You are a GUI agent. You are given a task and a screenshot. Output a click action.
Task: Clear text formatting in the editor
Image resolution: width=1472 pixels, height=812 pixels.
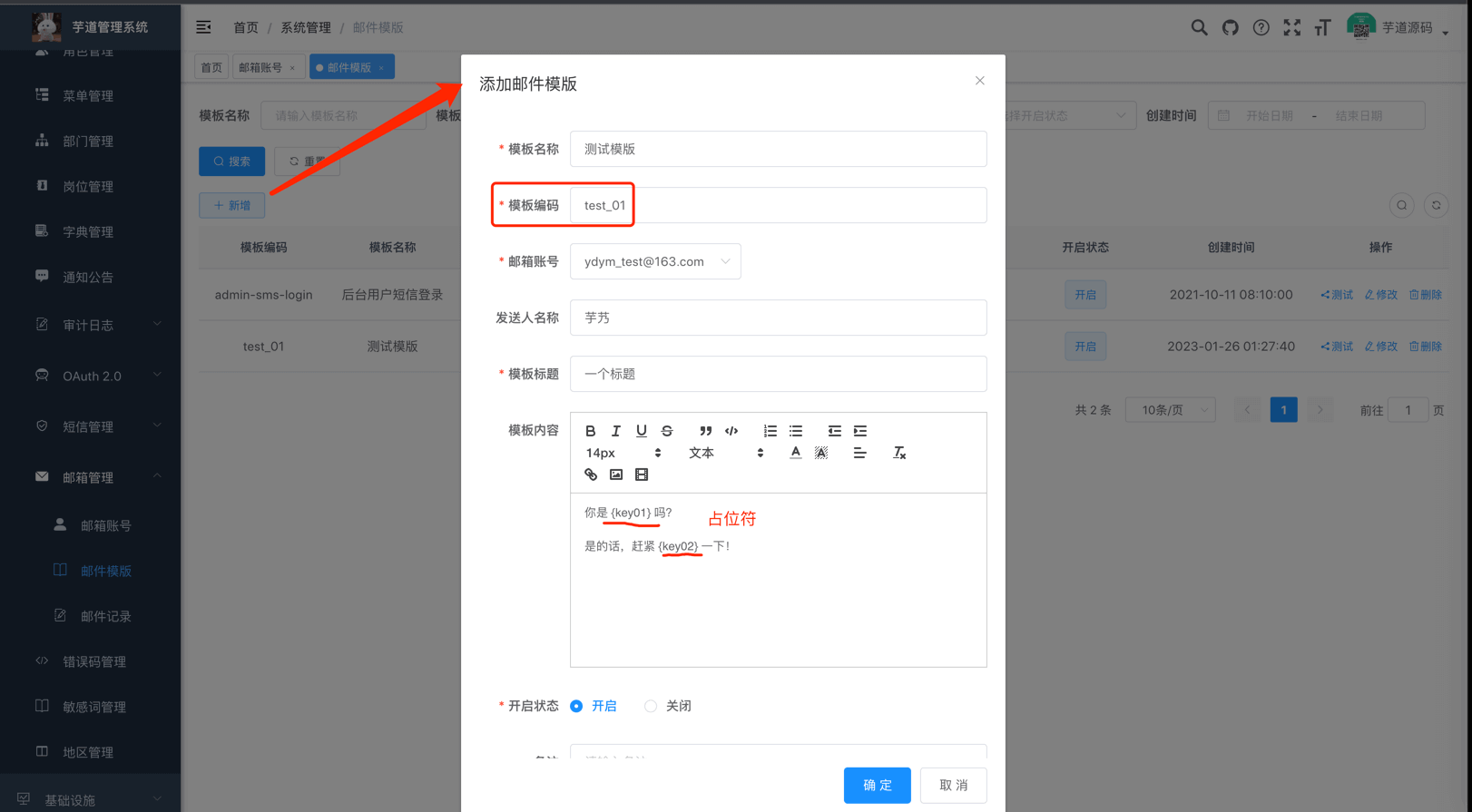point(898,453)
